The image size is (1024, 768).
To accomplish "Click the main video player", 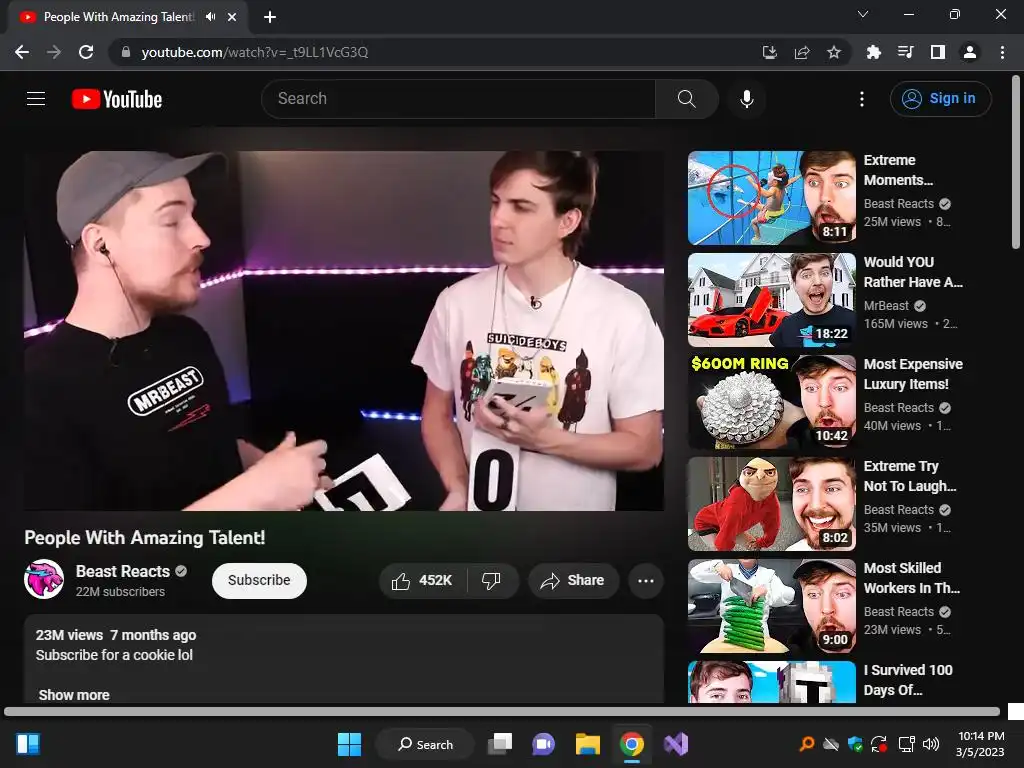I will click(x=344, y=330).
